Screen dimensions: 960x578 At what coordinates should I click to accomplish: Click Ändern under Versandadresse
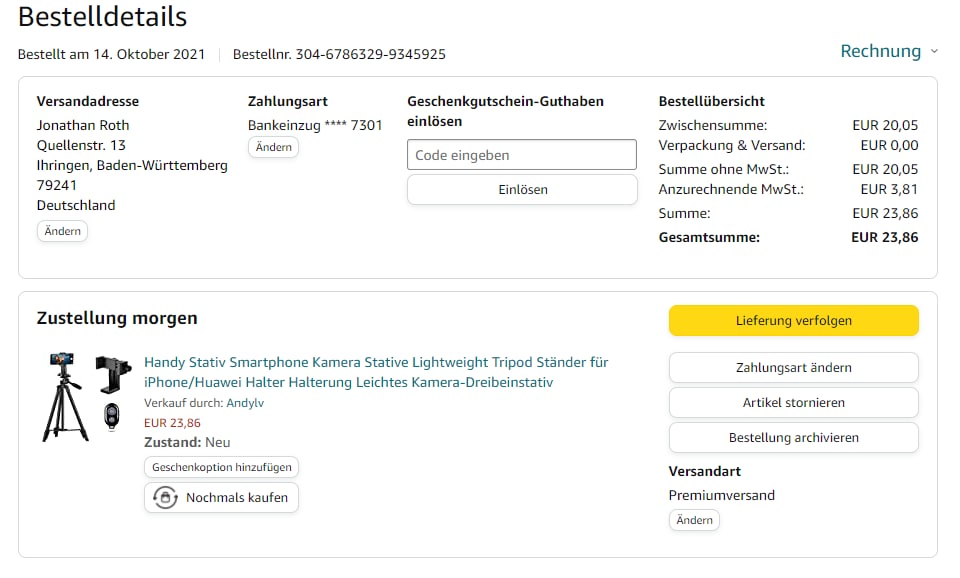62,231
